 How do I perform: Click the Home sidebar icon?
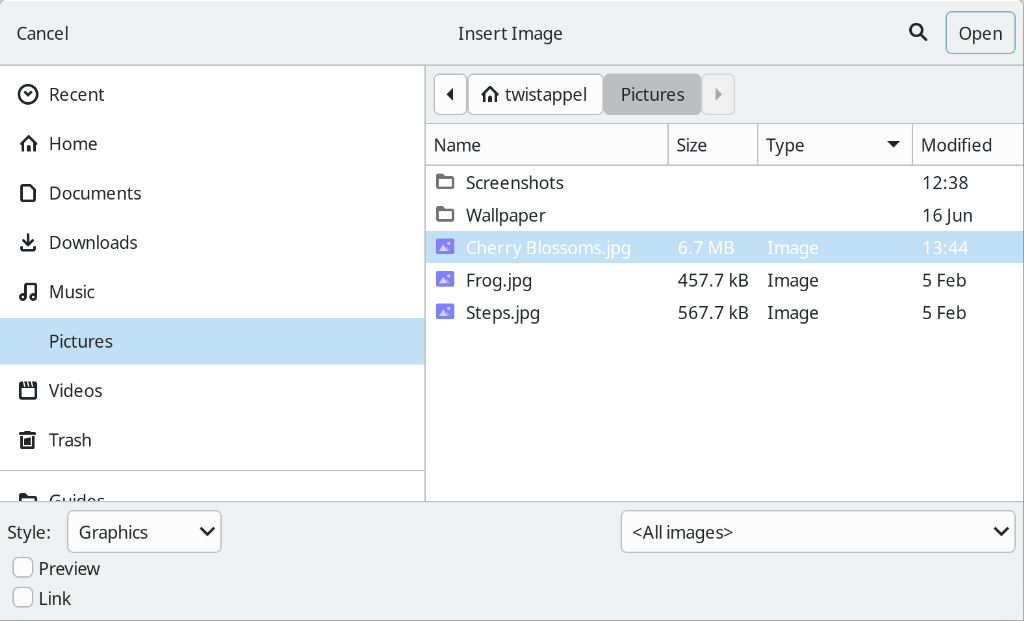coord(27,143)
